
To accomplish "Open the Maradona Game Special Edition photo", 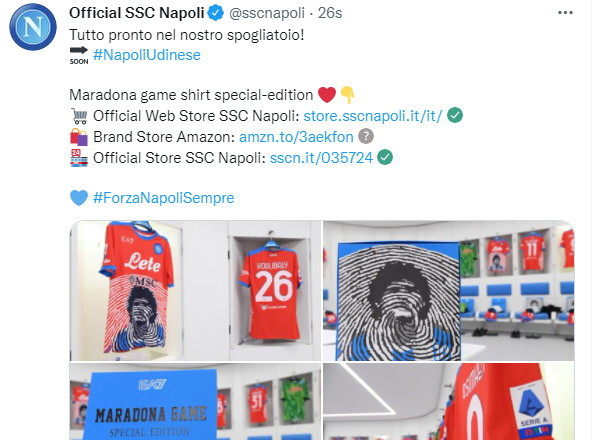I will click(x=195, y=402).
